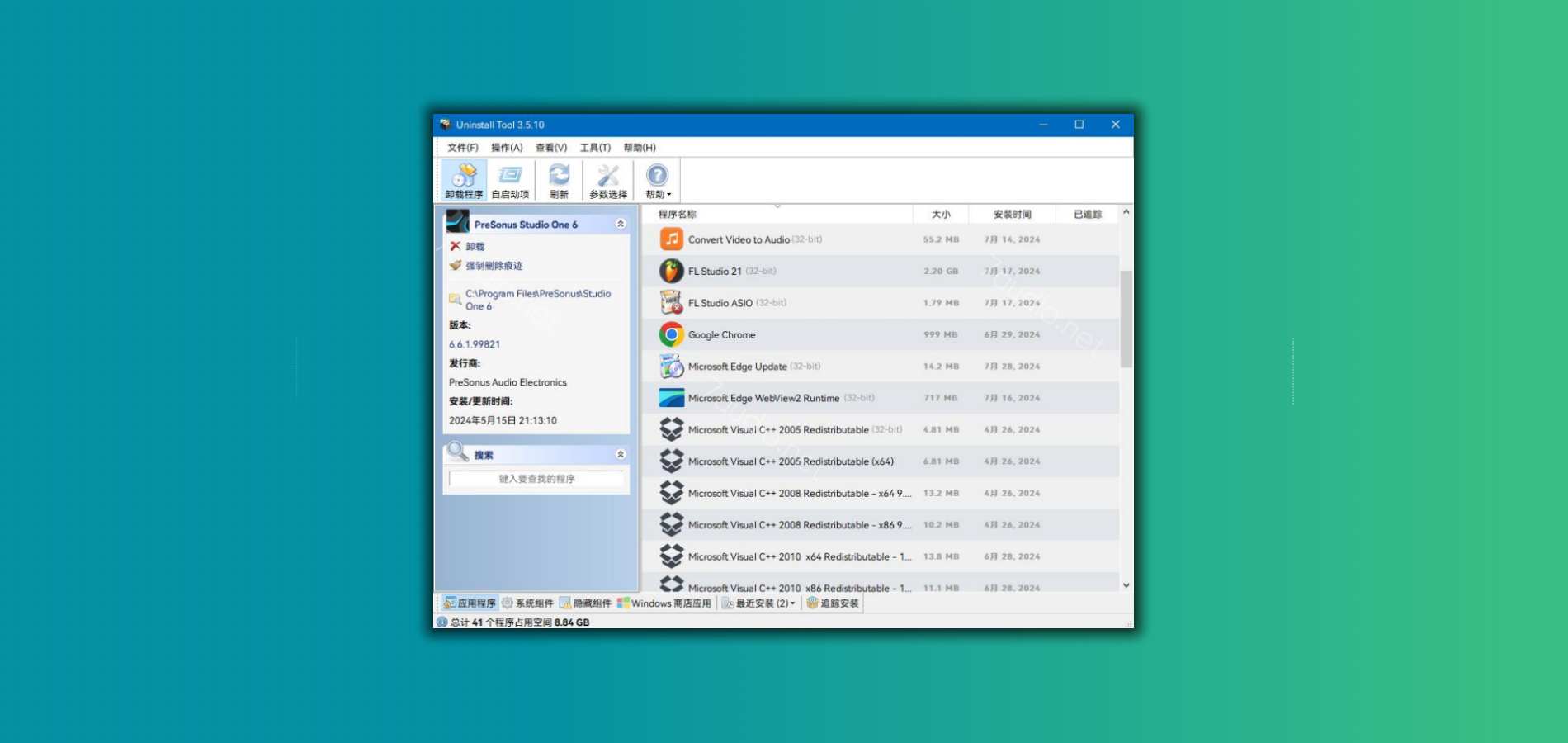Click the 强制删除痕迹 force removal link
Viewport: 1568px width, 743px height.
[494, 266]
